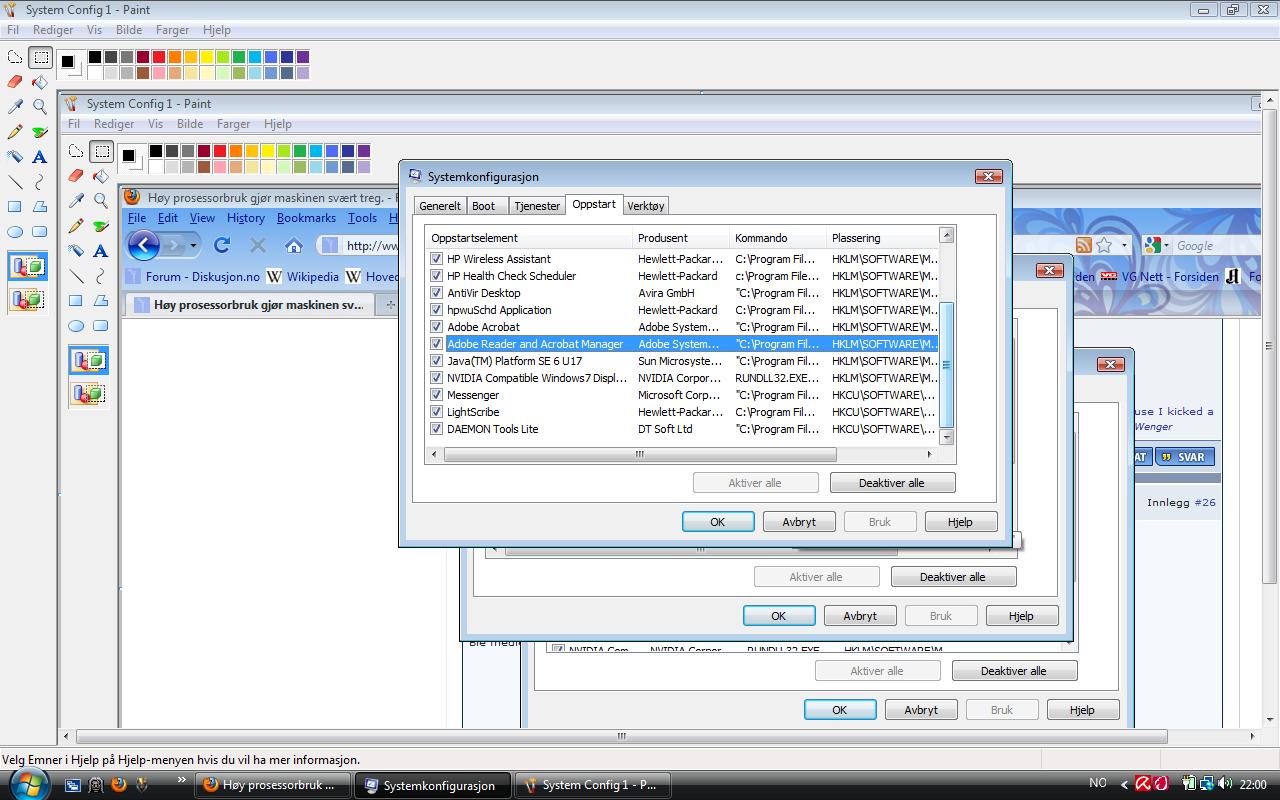
Task: Click the startup list's scroll-up arrow
Action: (946, 236)
